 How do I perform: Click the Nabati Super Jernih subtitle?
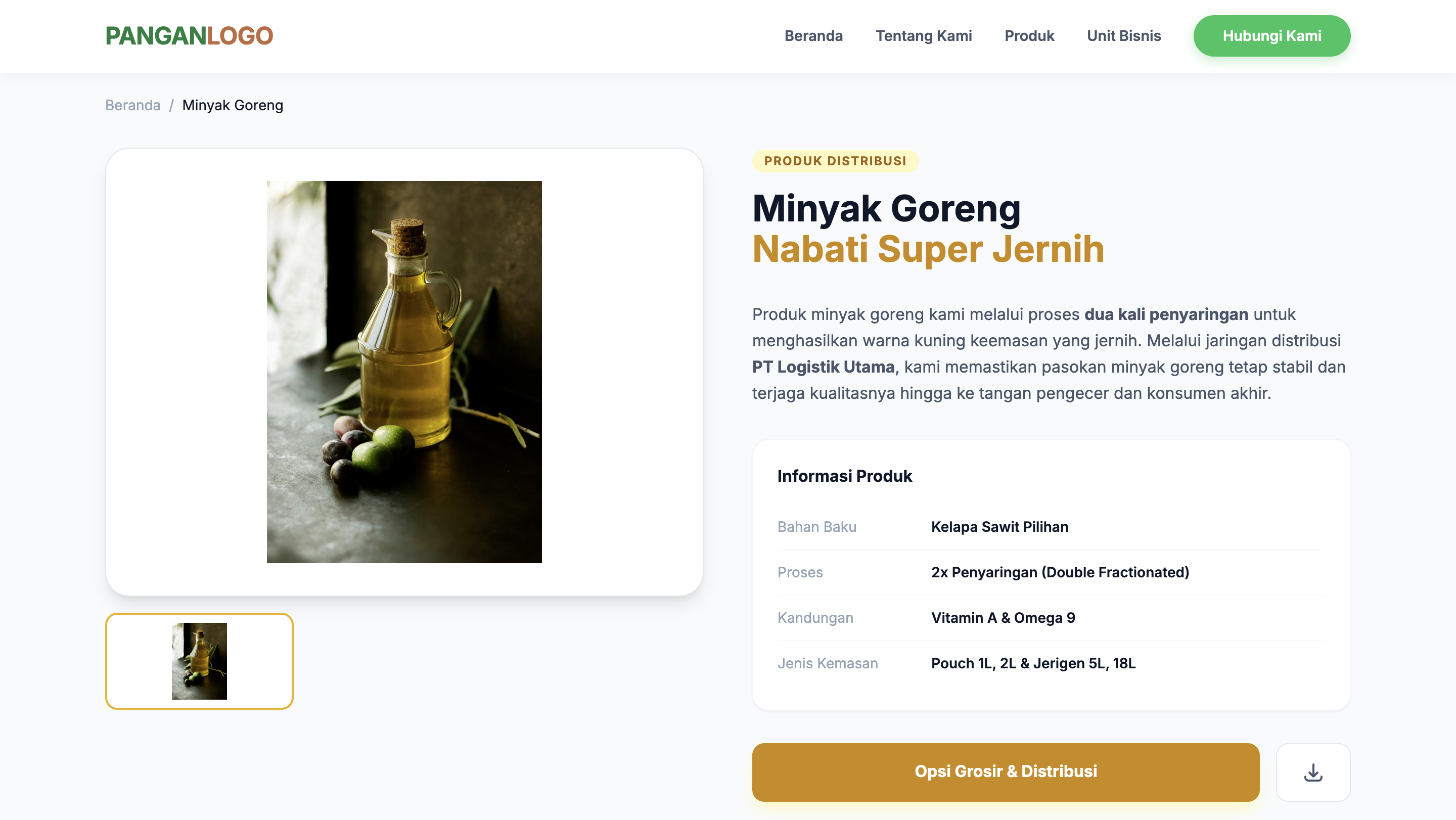click(928, 249)
